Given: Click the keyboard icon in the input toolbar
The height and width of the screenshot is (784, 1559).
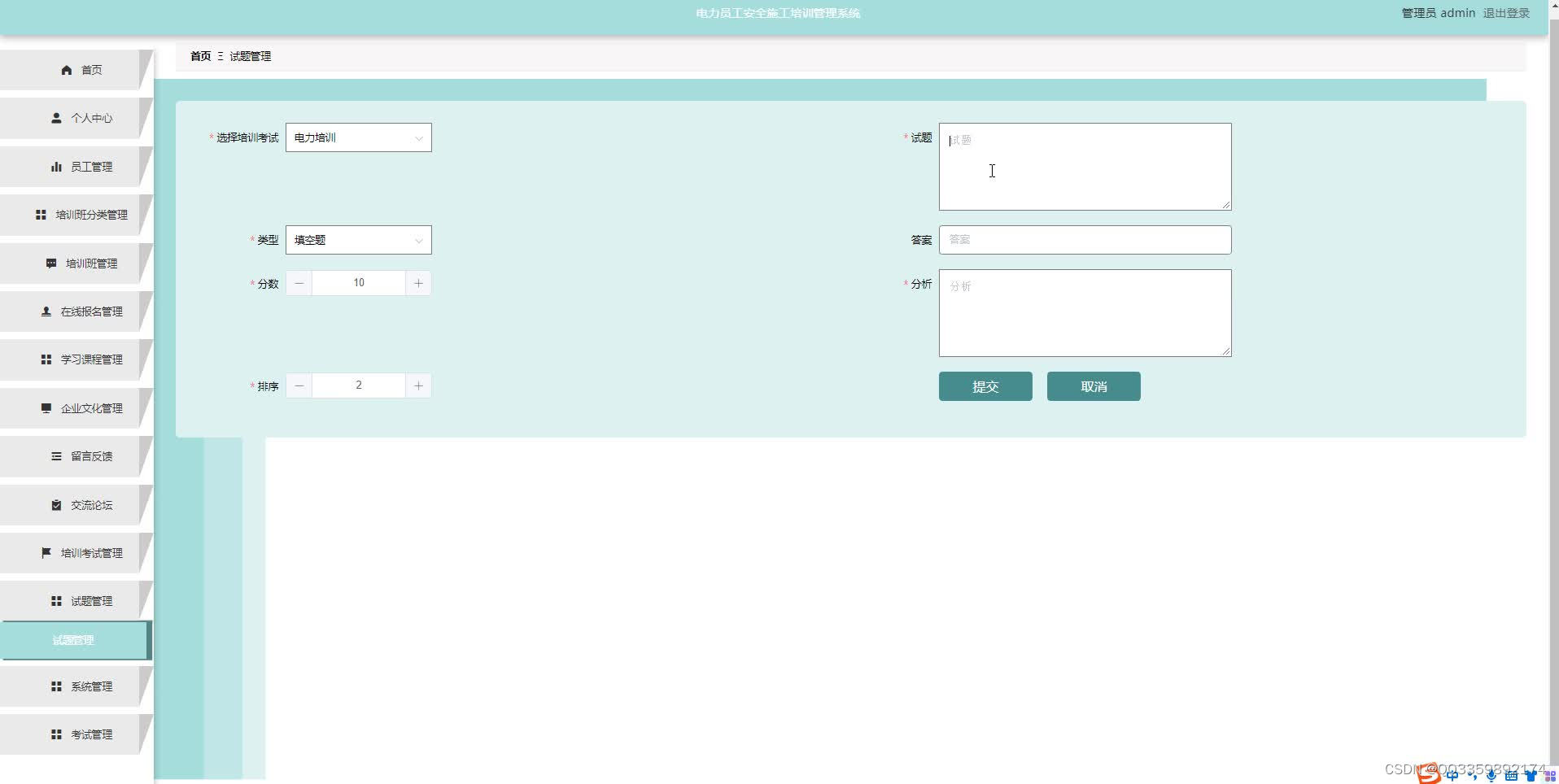Looking at the screenshot, I should [1511, 776].
